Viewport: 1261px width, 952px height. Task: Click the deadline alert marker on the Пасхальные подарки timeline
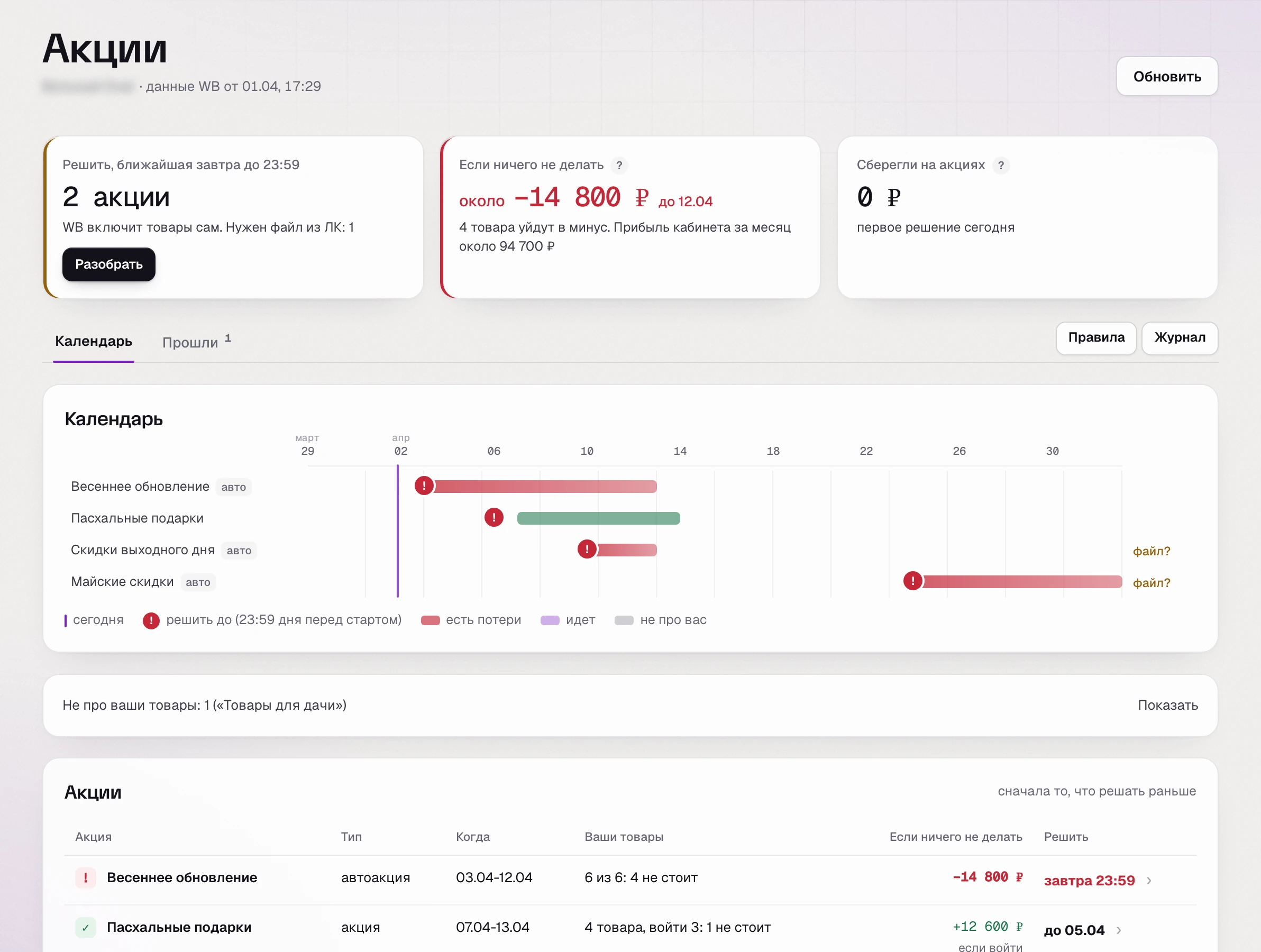(494, 518)
